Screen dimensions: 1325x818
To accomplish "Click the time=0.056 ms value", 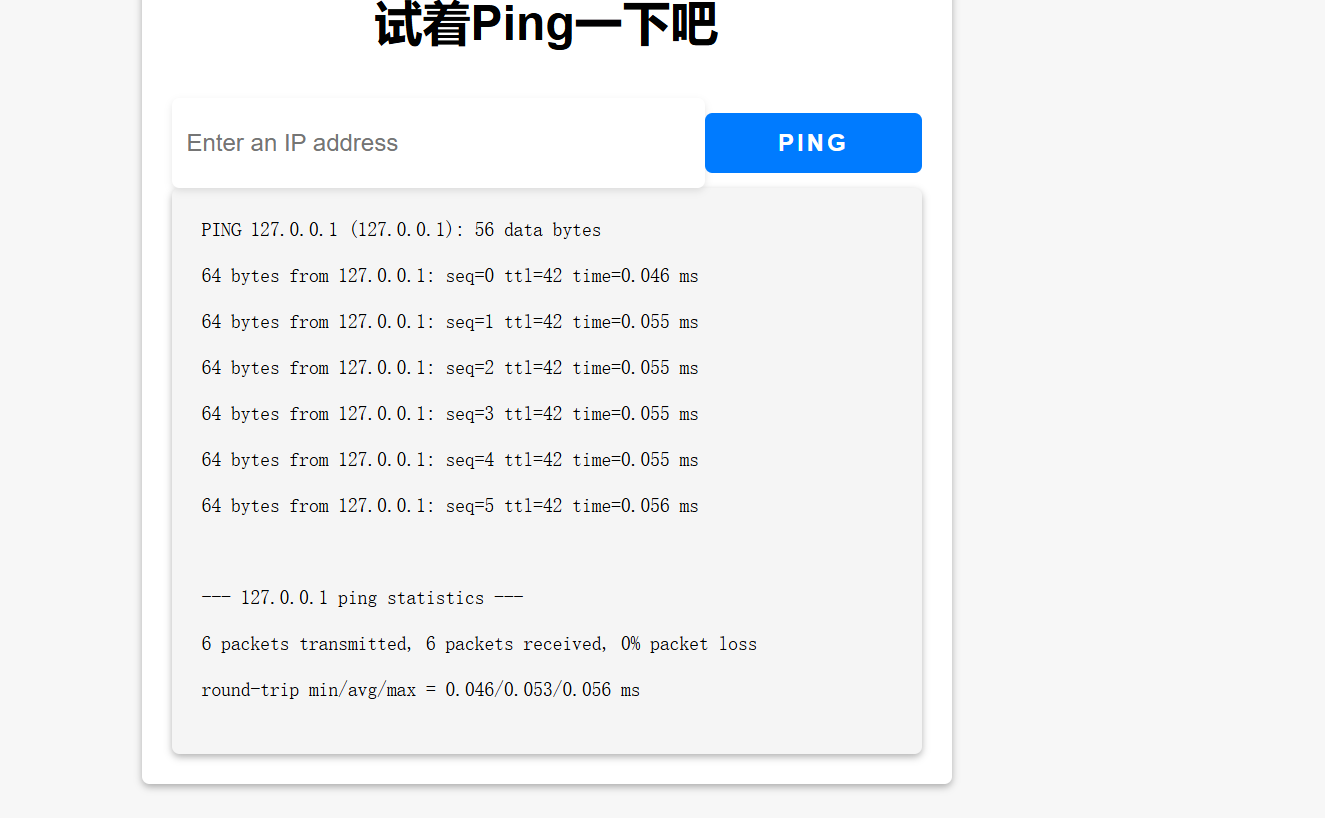I will pyautogui.click(x=635, y=506).
